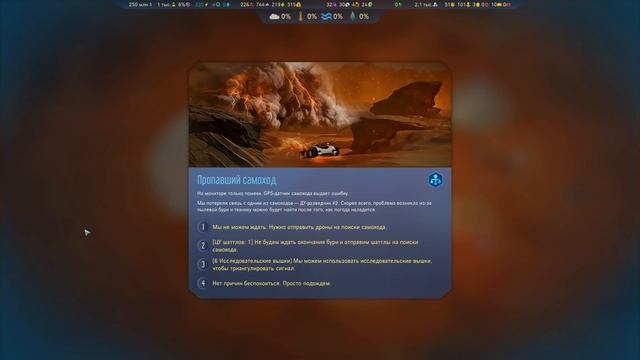Click the blue hexagon event icon
Viewport: 640px width, 360px height.
(x=436, y=180)
